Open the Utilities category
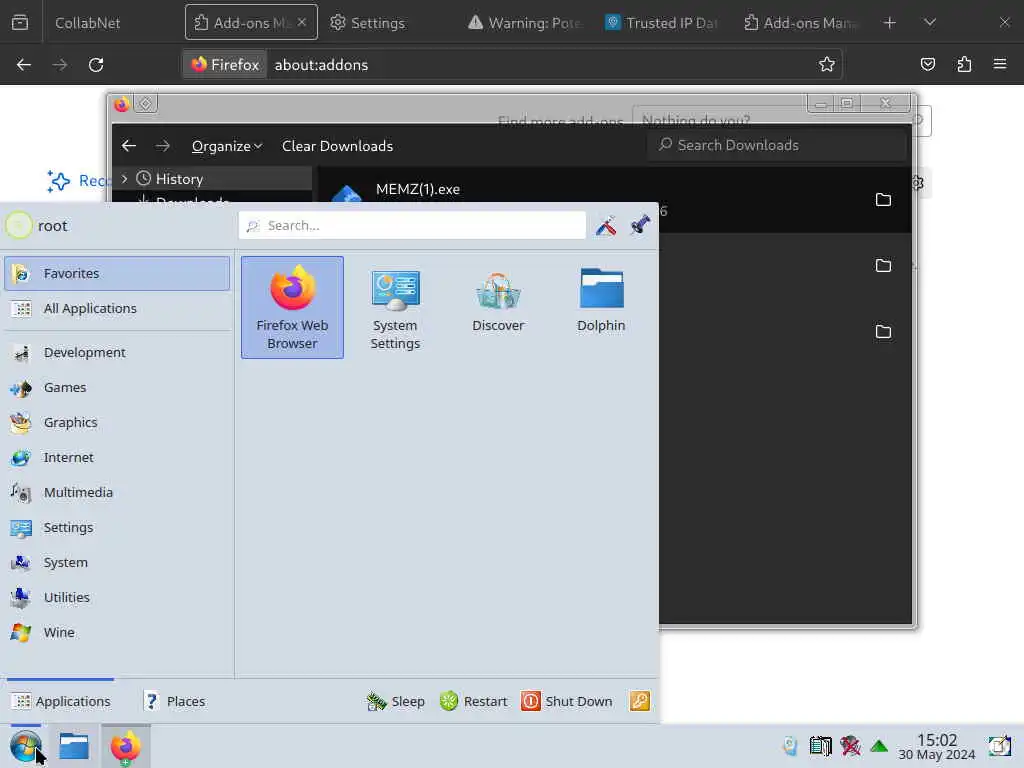Screen dimensions: 1024x768 tap(117, 598)
